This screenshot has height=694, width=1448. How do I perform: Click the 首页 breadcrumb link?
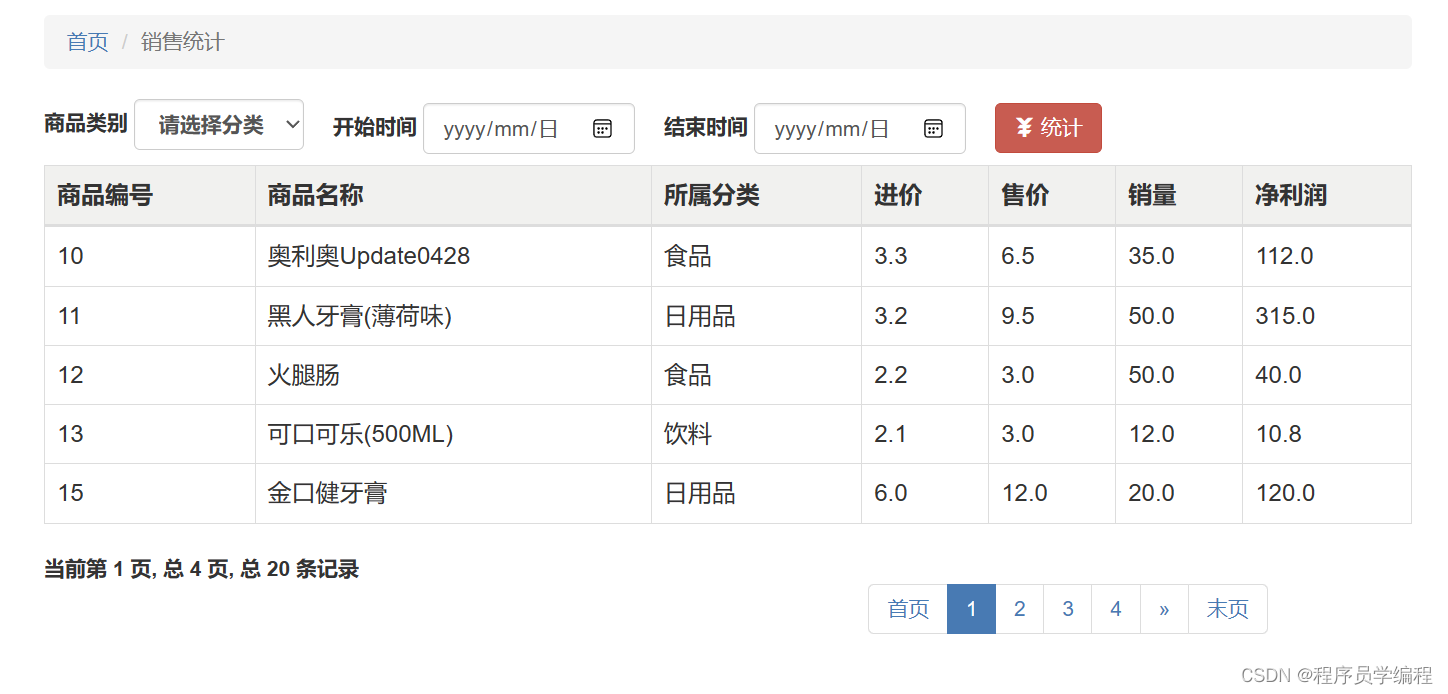87,42
